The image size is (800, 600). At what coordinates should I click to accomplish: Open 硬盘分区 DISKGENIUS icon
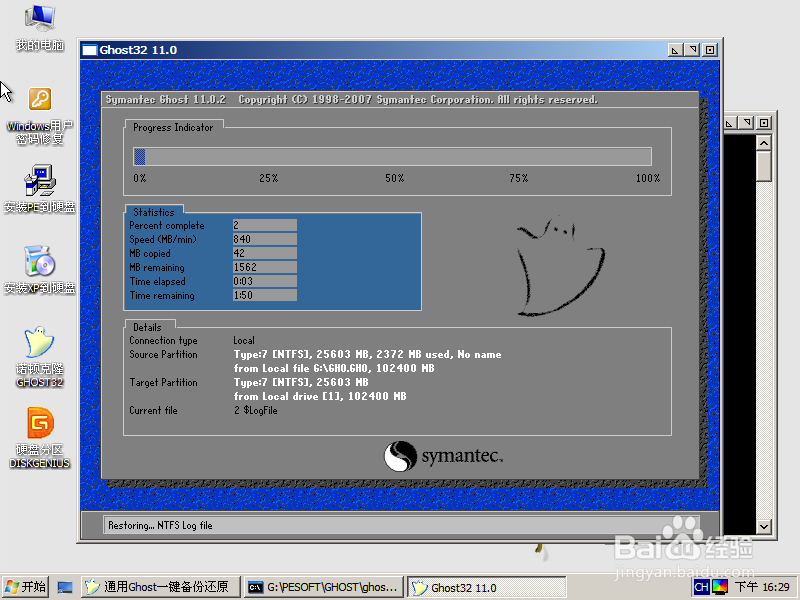tap(39, 438)
